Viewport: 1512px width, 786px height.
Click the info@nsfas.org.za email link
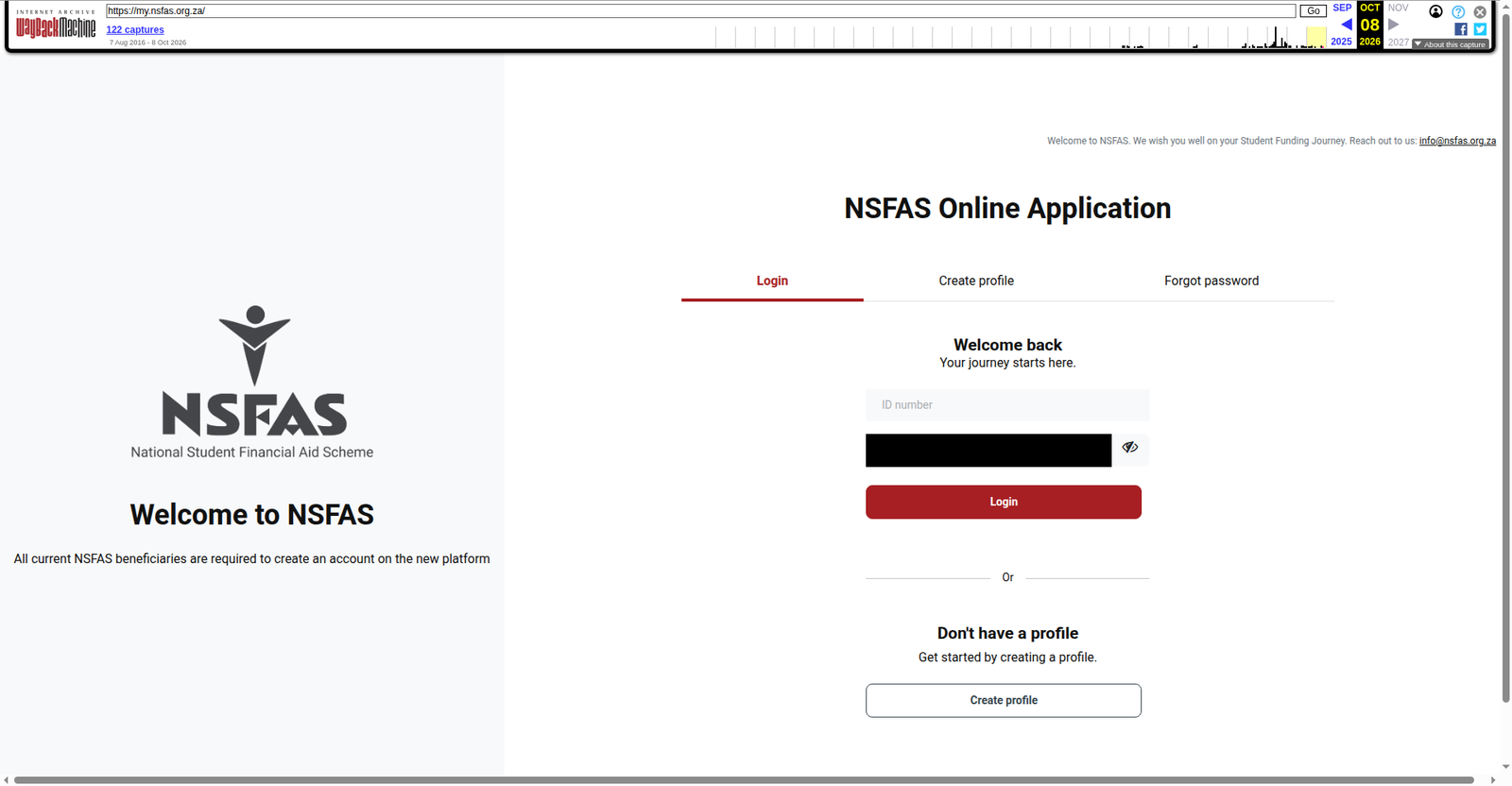pyautogui.click(x=1457, y=141)
